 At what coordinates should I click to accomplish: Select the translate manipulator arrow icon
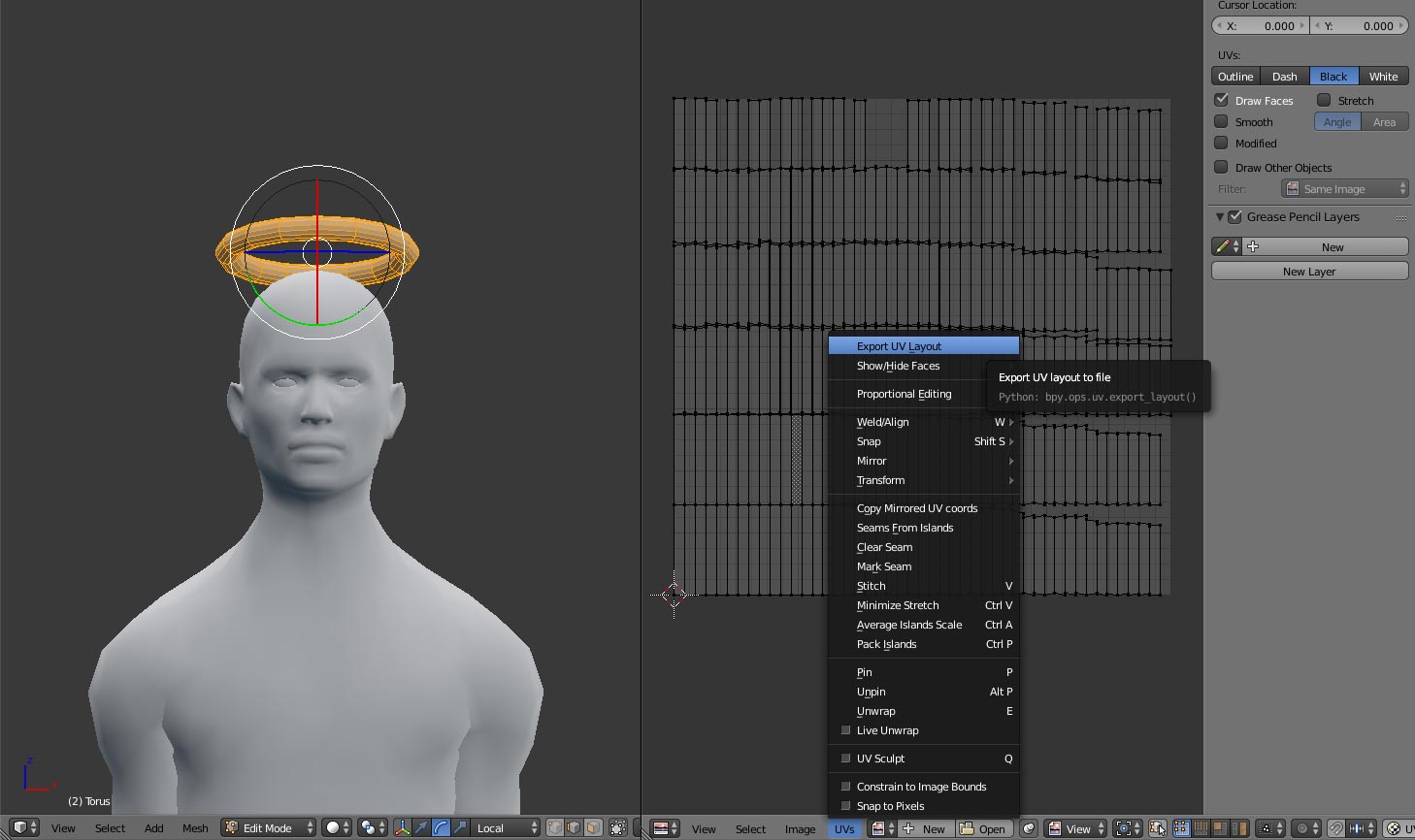pos(421,828)
